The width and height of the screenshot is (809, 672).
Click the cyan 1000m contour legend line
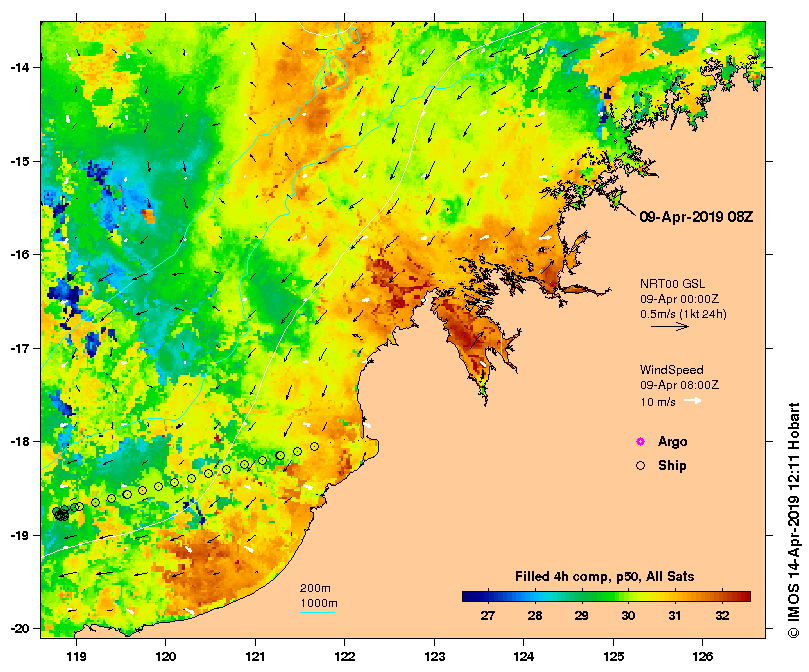click(x=317, y=613)
